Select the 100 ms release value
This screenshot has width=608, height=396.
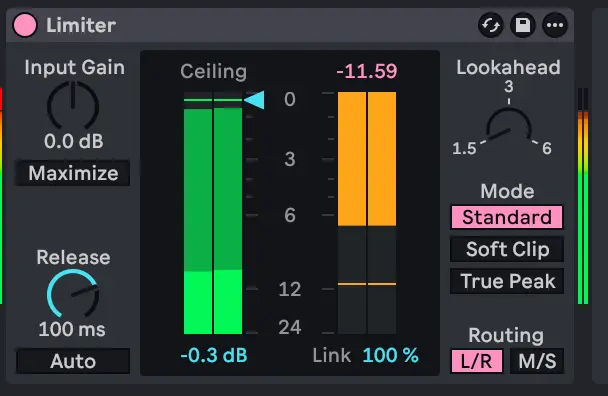point(72,329)
